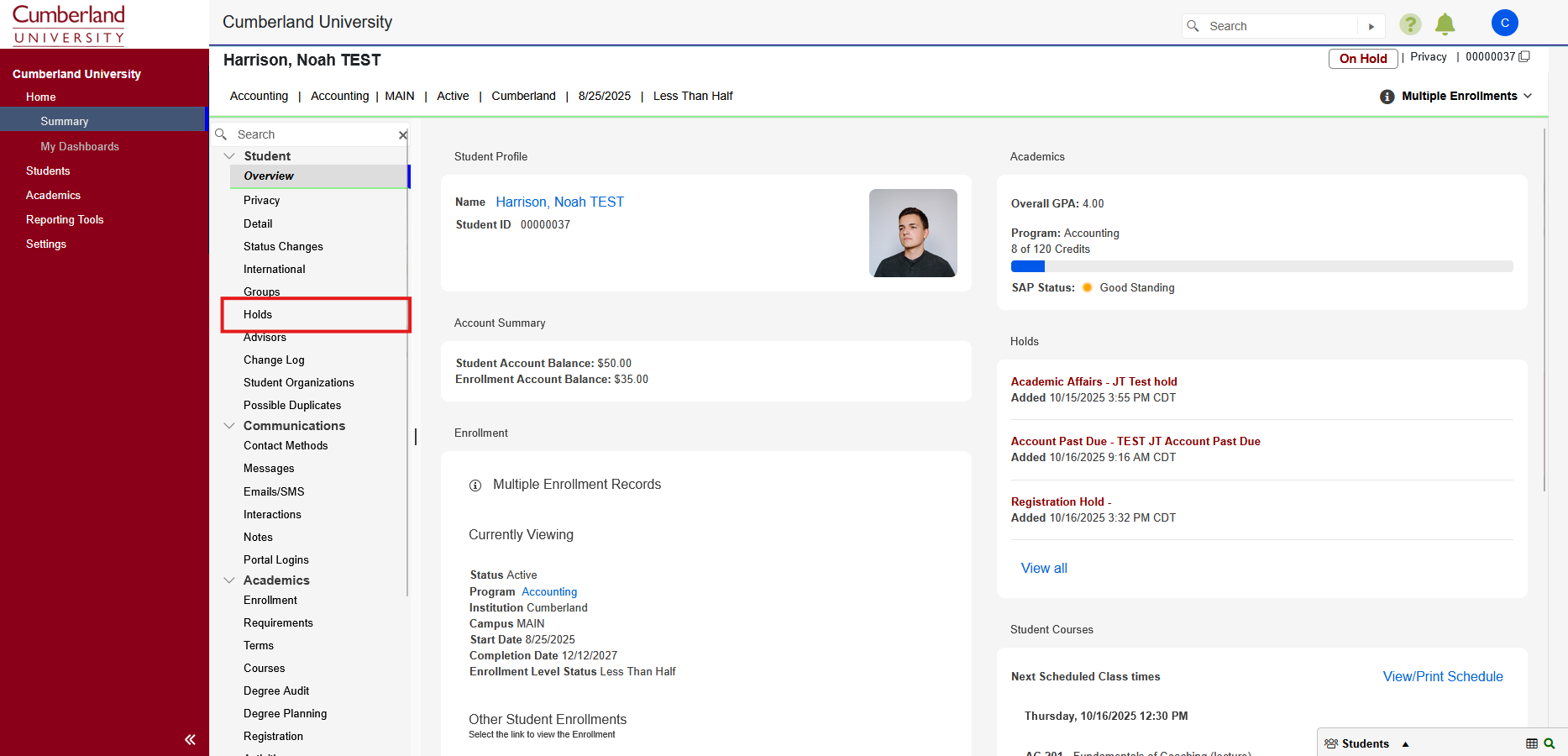Open Student Organizations
This screenshot has width=1568, height=756.
[x=299, y=382]
